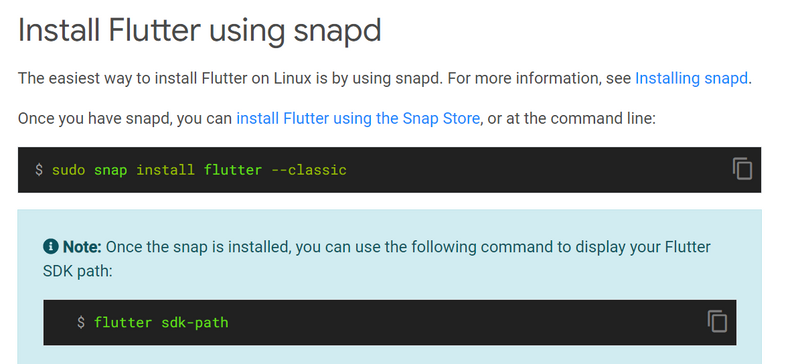This screenshot has width=800, height=364.
Task: Click the word install in the green command
Action: pyautogui.click(x=165, y=169)
